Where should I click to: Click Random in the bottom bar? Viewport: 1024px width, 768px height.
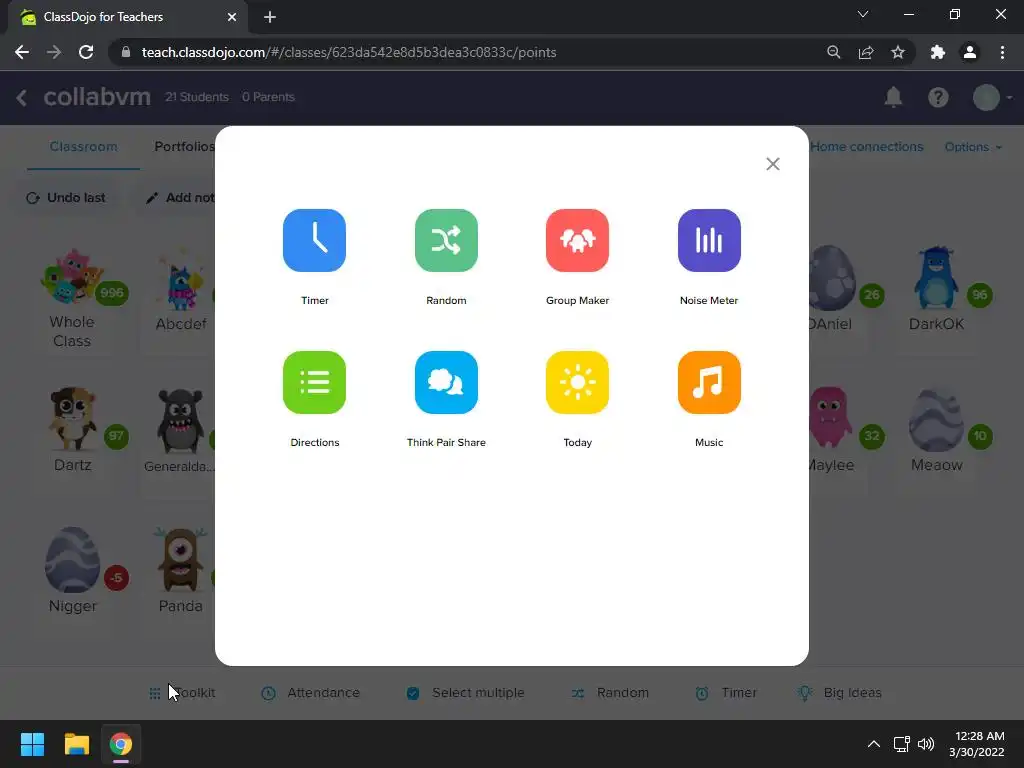tap(610, 693)
